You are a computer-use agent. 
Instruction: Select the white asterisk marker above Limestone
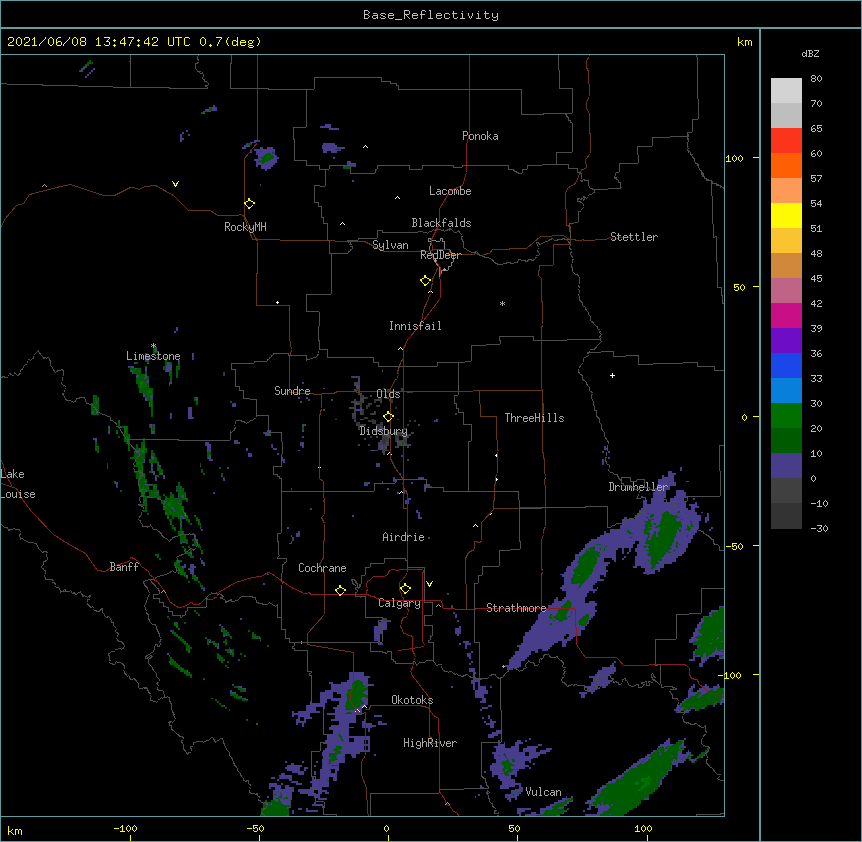tap(153, 346)
